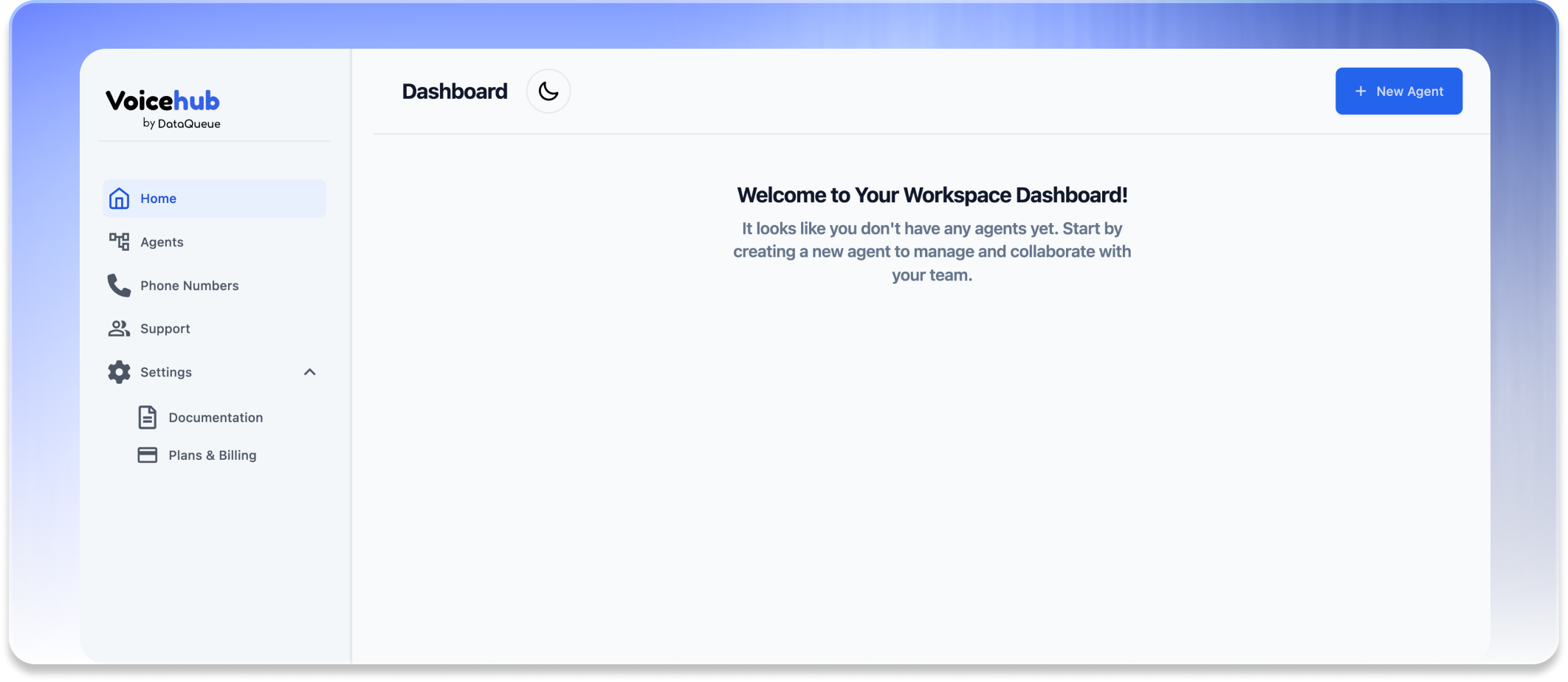1568x682 pixels.
Task: Click the Voicehub logo
Action: [x=163, y=108]
